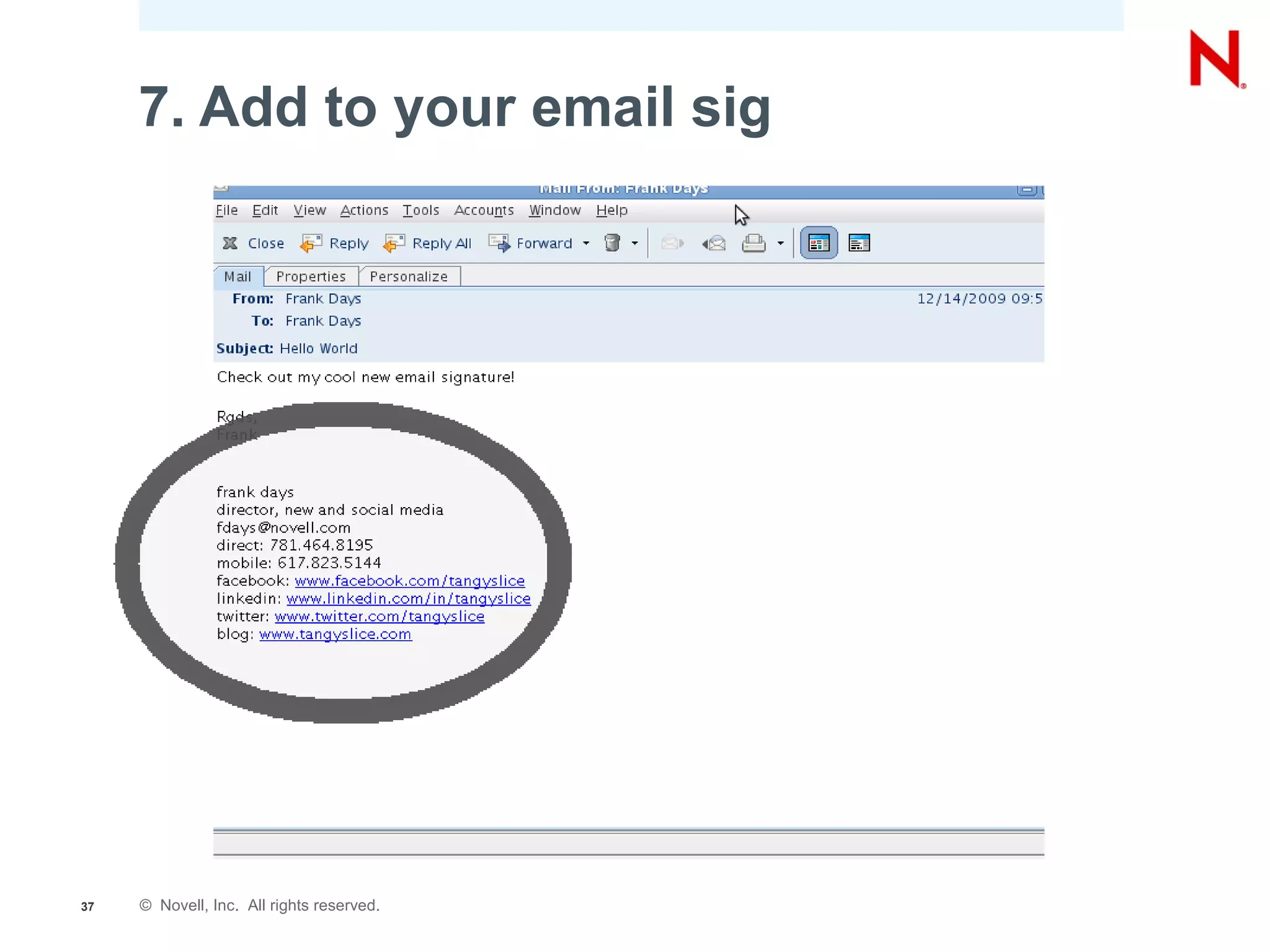Switch to the Personalize tab
The height and width of the screenshot is (952, 1270).
409,276
